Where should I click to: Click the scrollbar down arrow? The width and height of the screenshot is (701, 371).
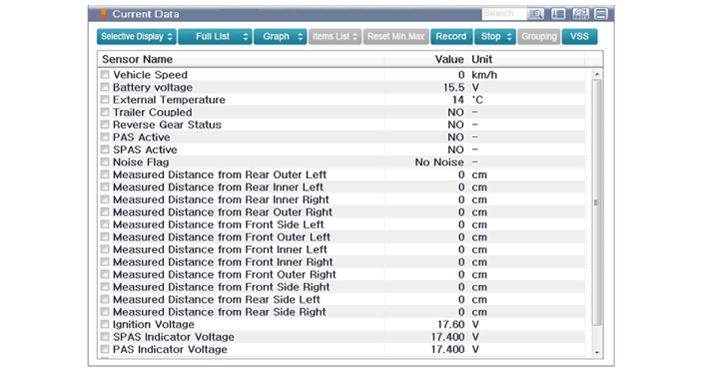597,353
